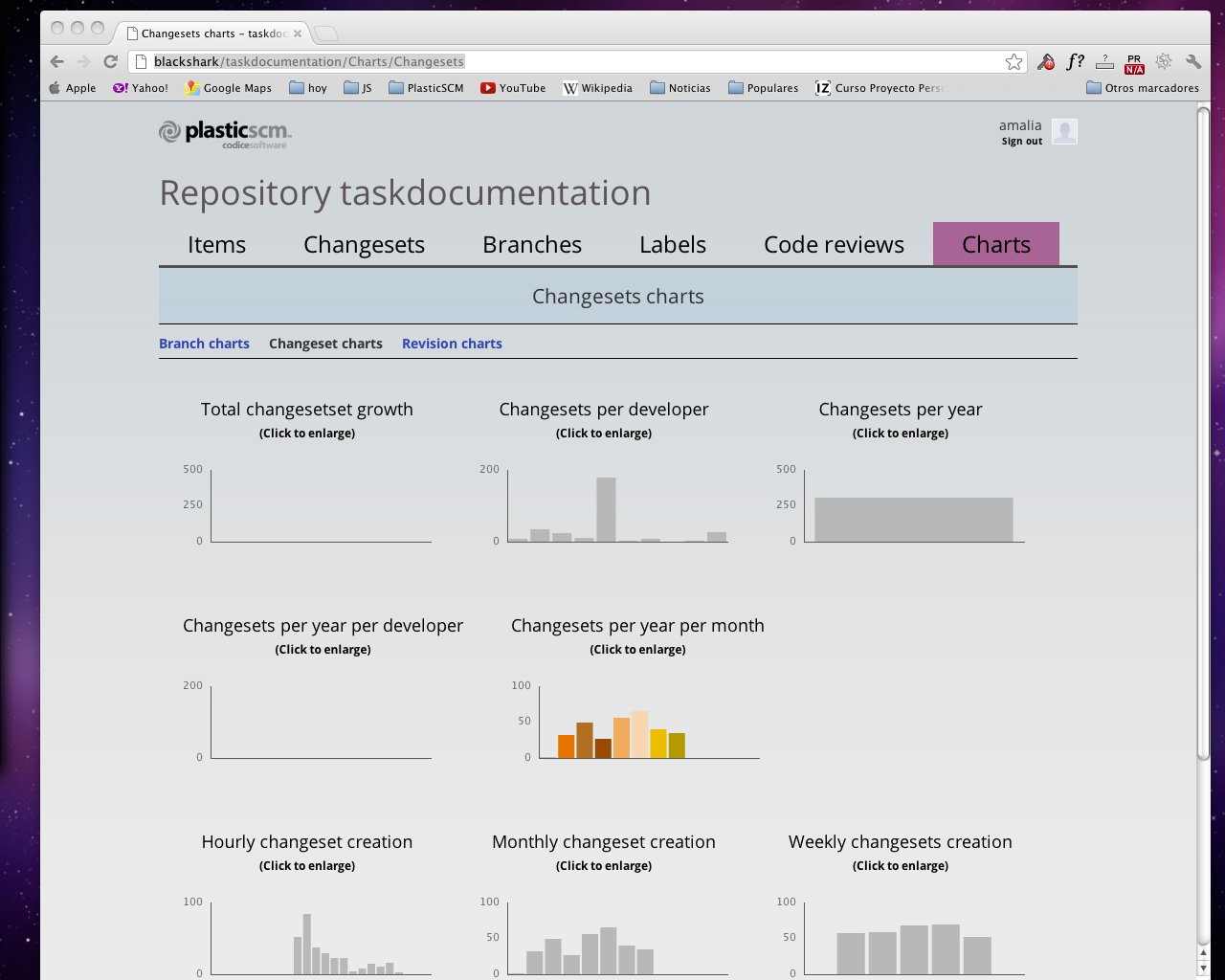The width and height of the screenshot is (1225, 980).
Task: Sign out of the repository
Action: click(x=1021, y=140)
